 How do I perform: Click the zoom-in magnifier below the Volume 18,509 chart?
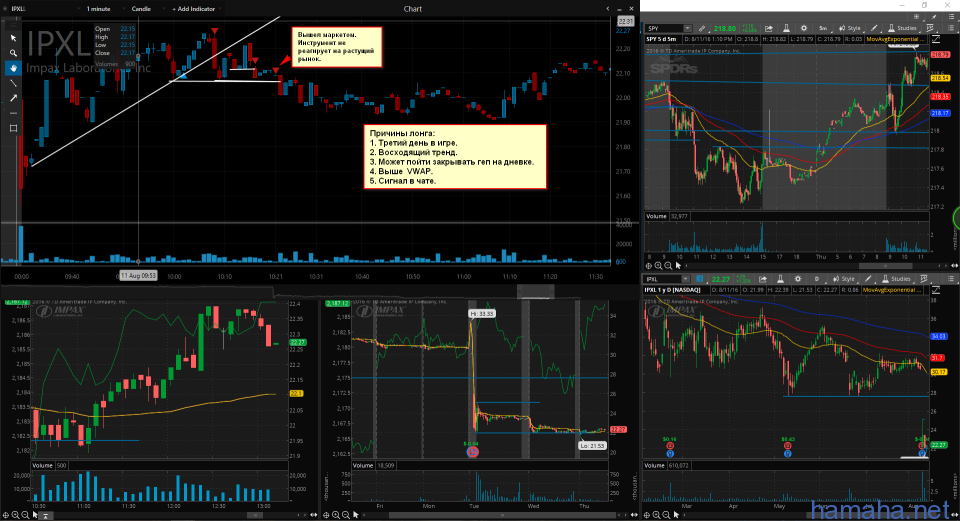(336, 515)
